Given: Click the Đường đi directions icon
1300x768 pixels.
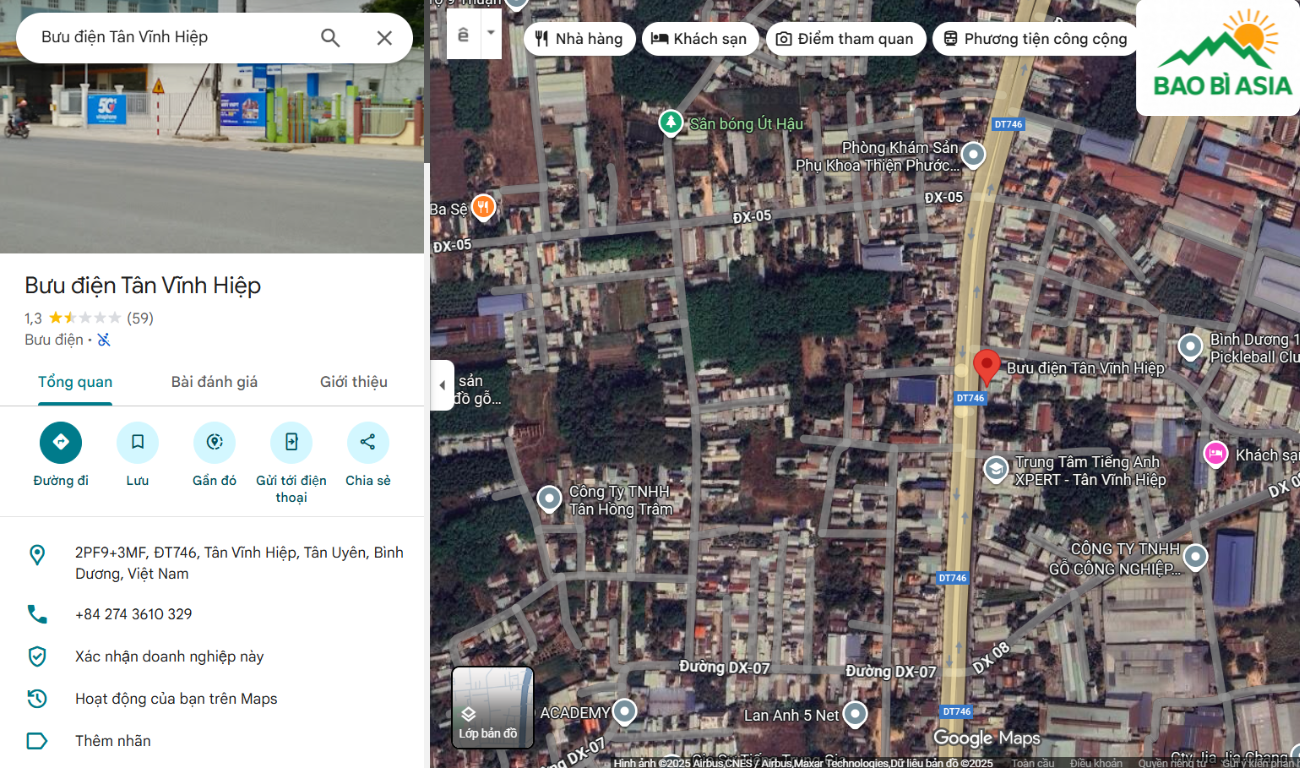Looking at the screenshot, I should coord(61,442).
